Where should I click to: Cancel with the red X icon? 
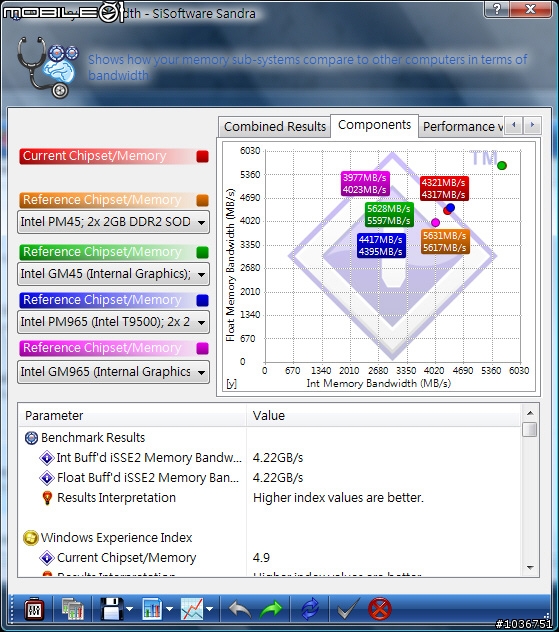coord(379,609)
